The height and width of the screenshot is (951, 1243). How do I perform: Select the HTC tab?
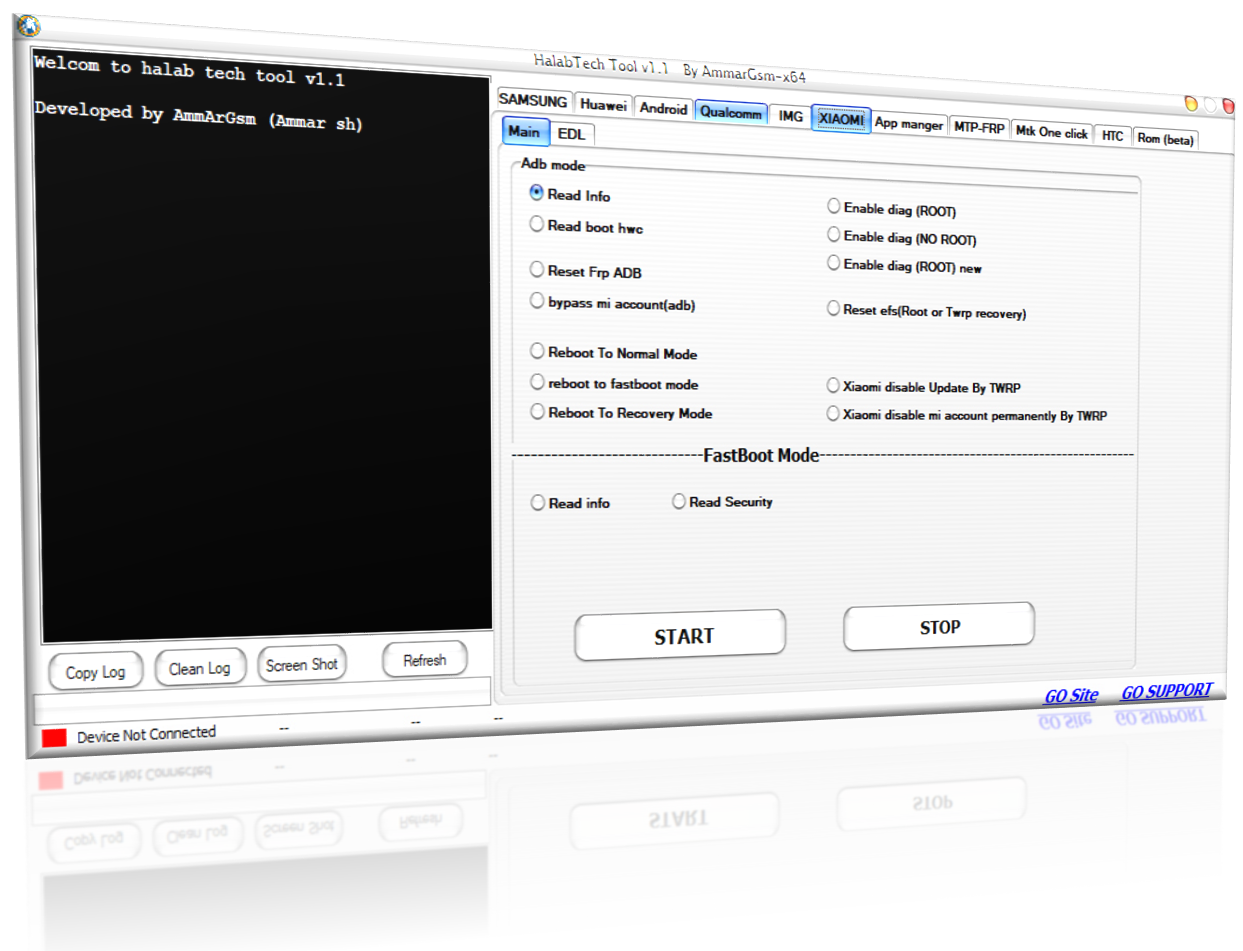coord(1112,135)
